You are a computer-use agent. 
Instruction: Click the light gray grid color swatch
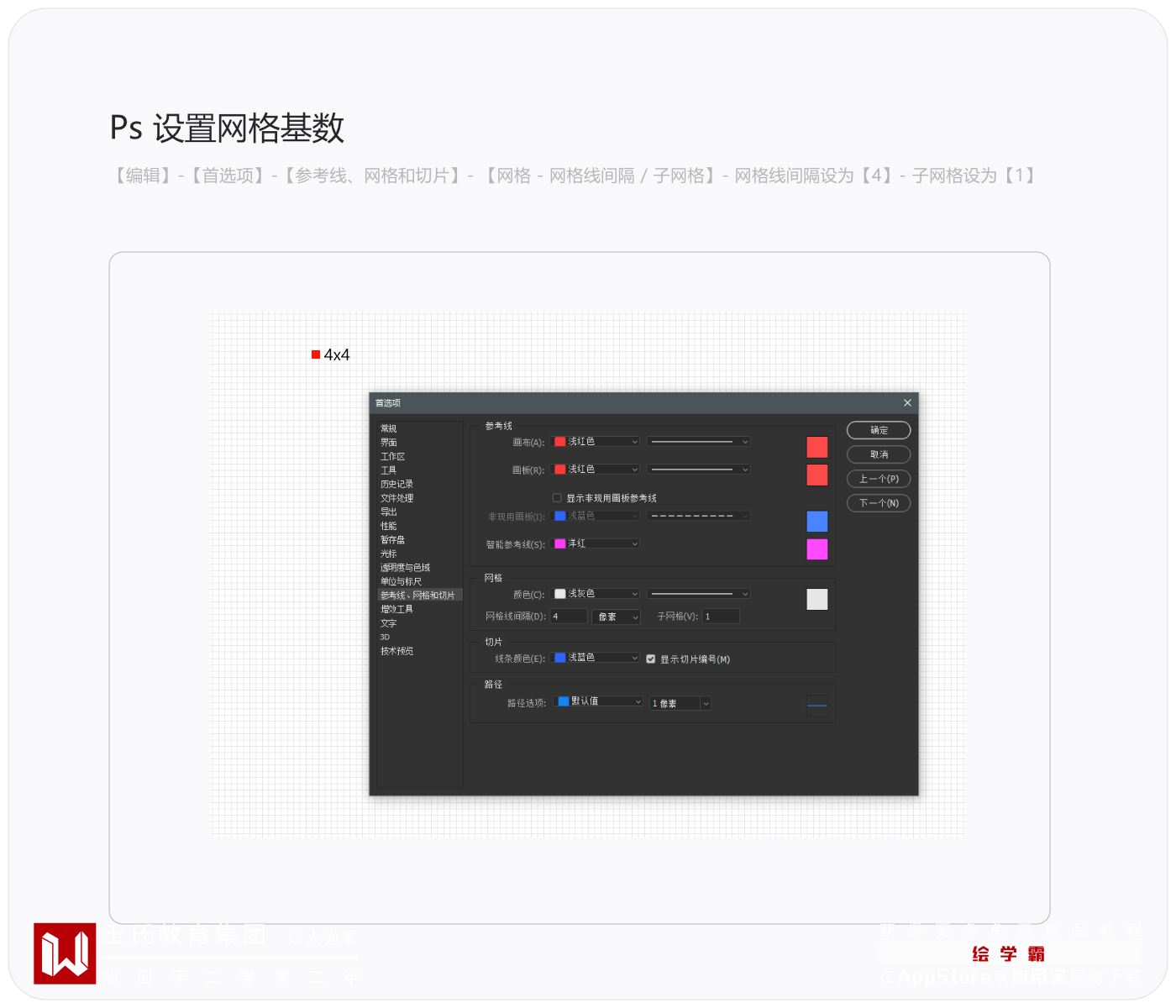[x=817, y=599]
